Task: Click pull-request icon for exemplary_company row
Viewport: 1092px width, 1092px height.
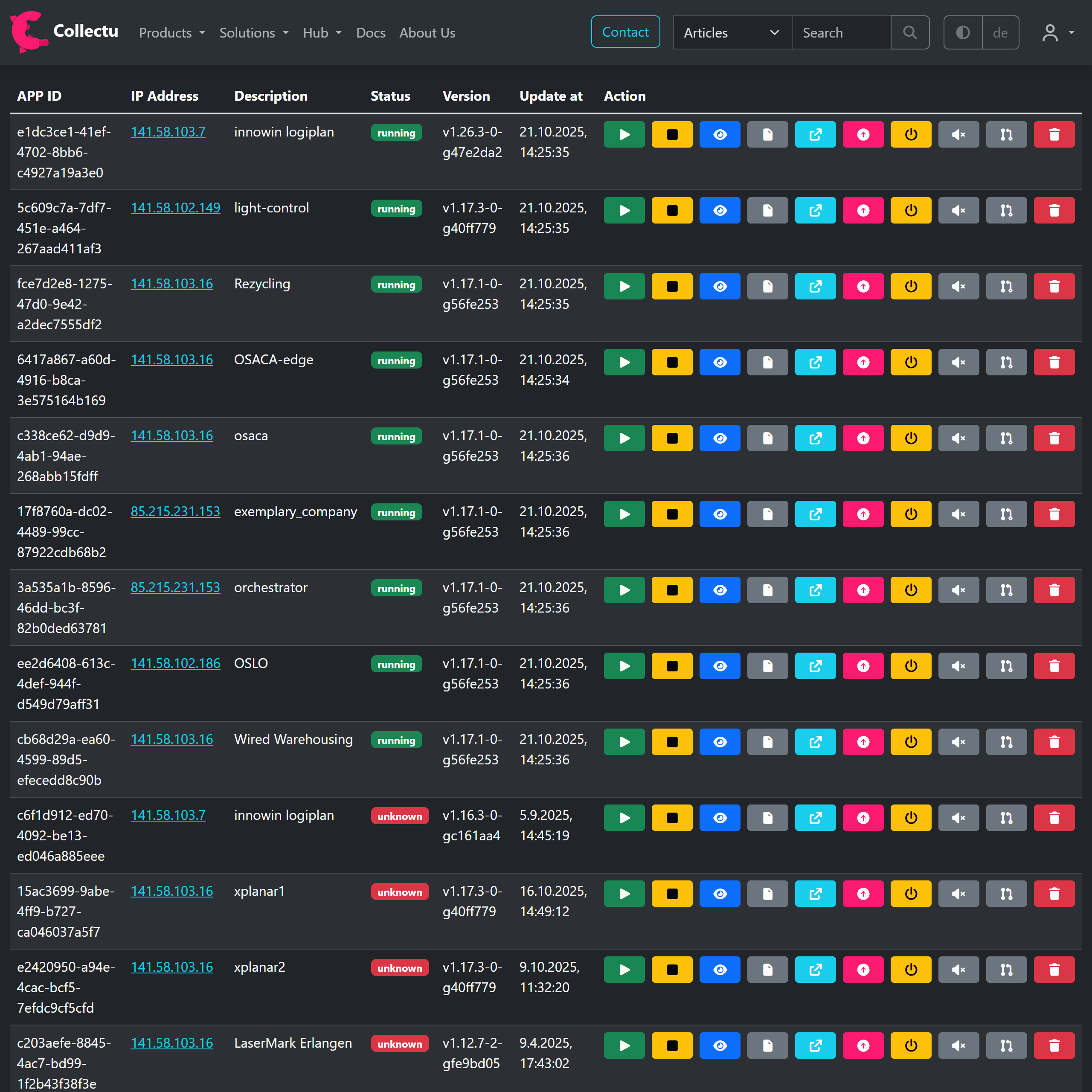Action: [x=1005, y=514]
